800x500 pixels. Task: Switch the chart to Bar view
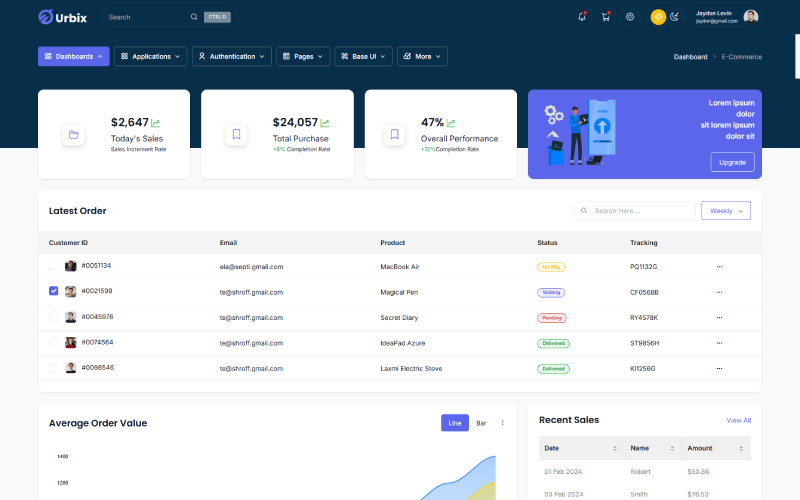[x=481, y=423]
